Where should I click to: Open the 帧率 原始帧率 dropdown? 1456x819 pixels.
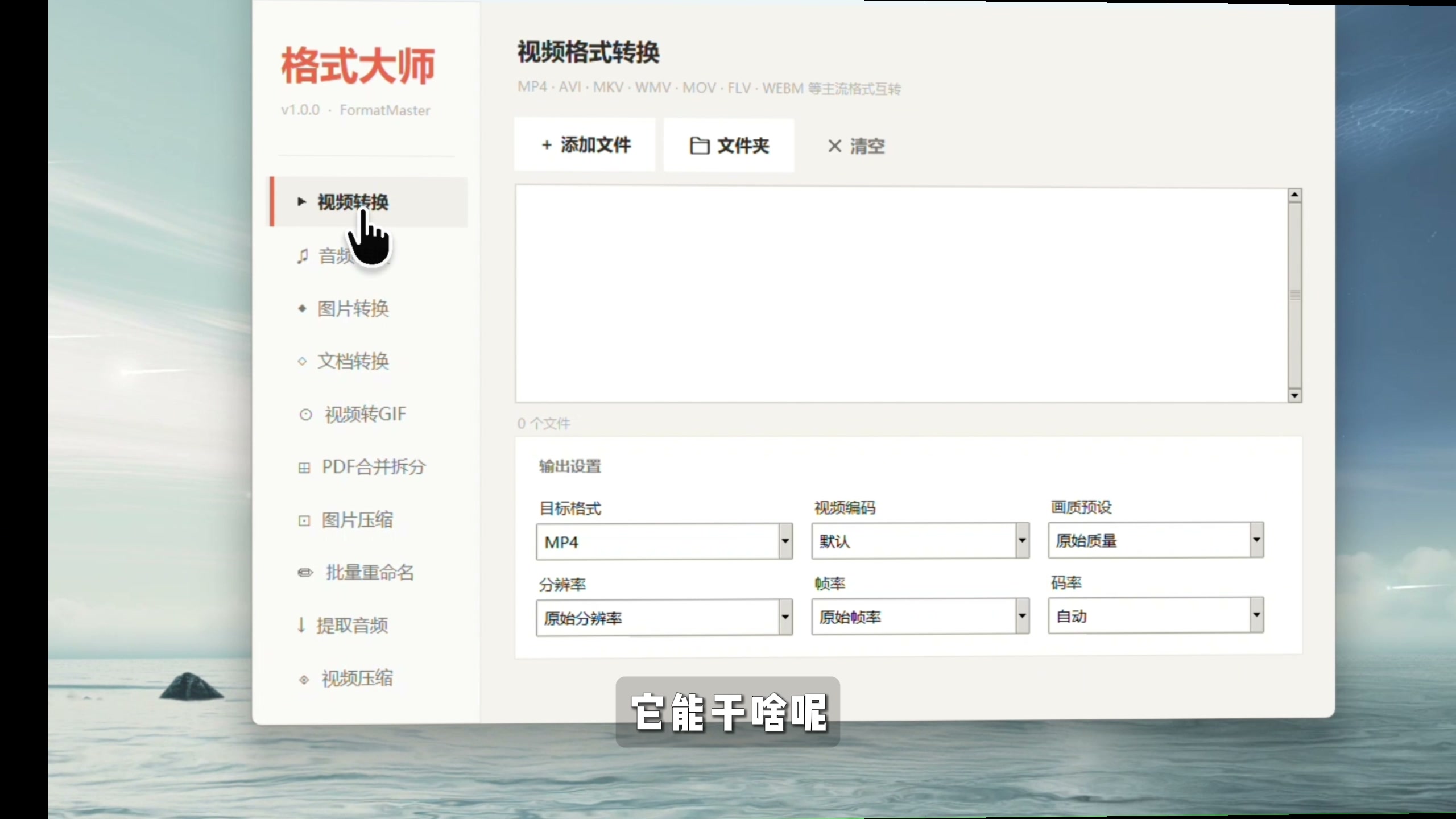coord(920,616)
